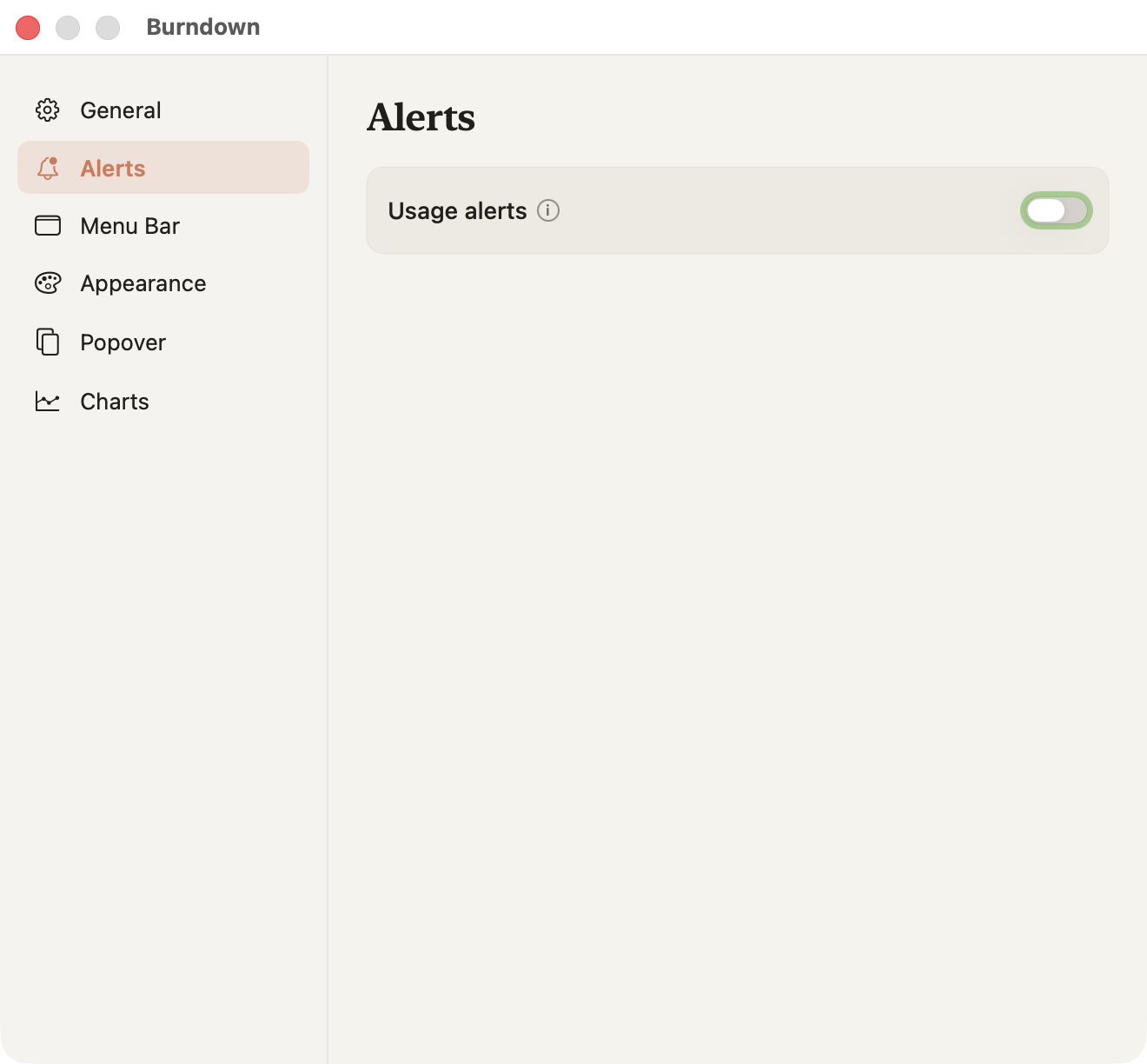Enable the Usage alerts toggle switch
Viewport: 1147px width, 1064px height.
pos(1056,210)
